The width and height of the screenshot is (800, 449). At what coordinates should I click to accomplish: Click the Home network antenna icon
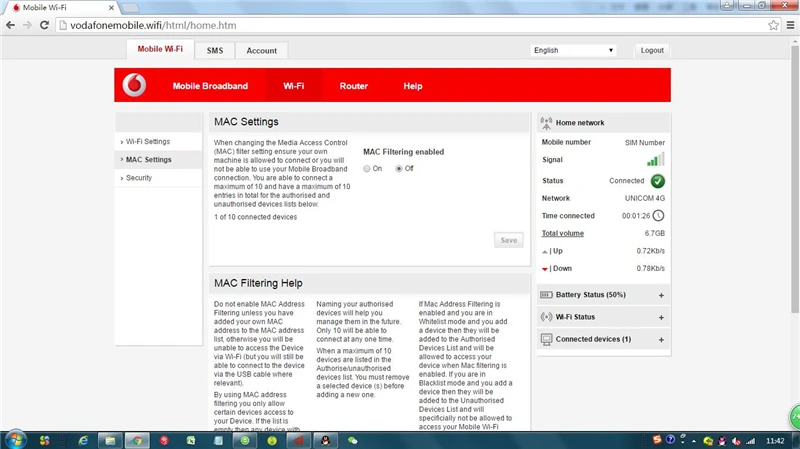(546, 123)
